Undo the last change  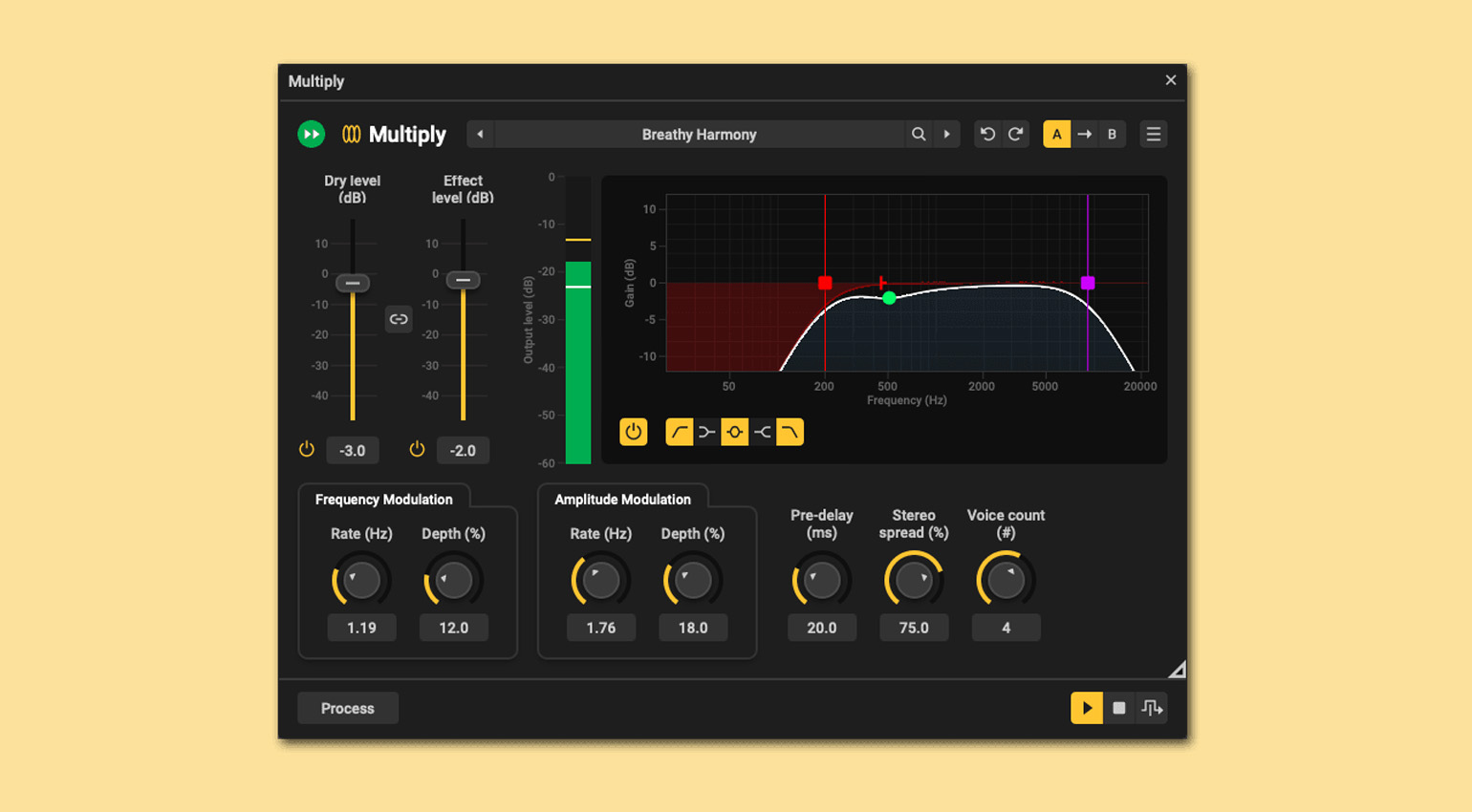click(987, 135)
